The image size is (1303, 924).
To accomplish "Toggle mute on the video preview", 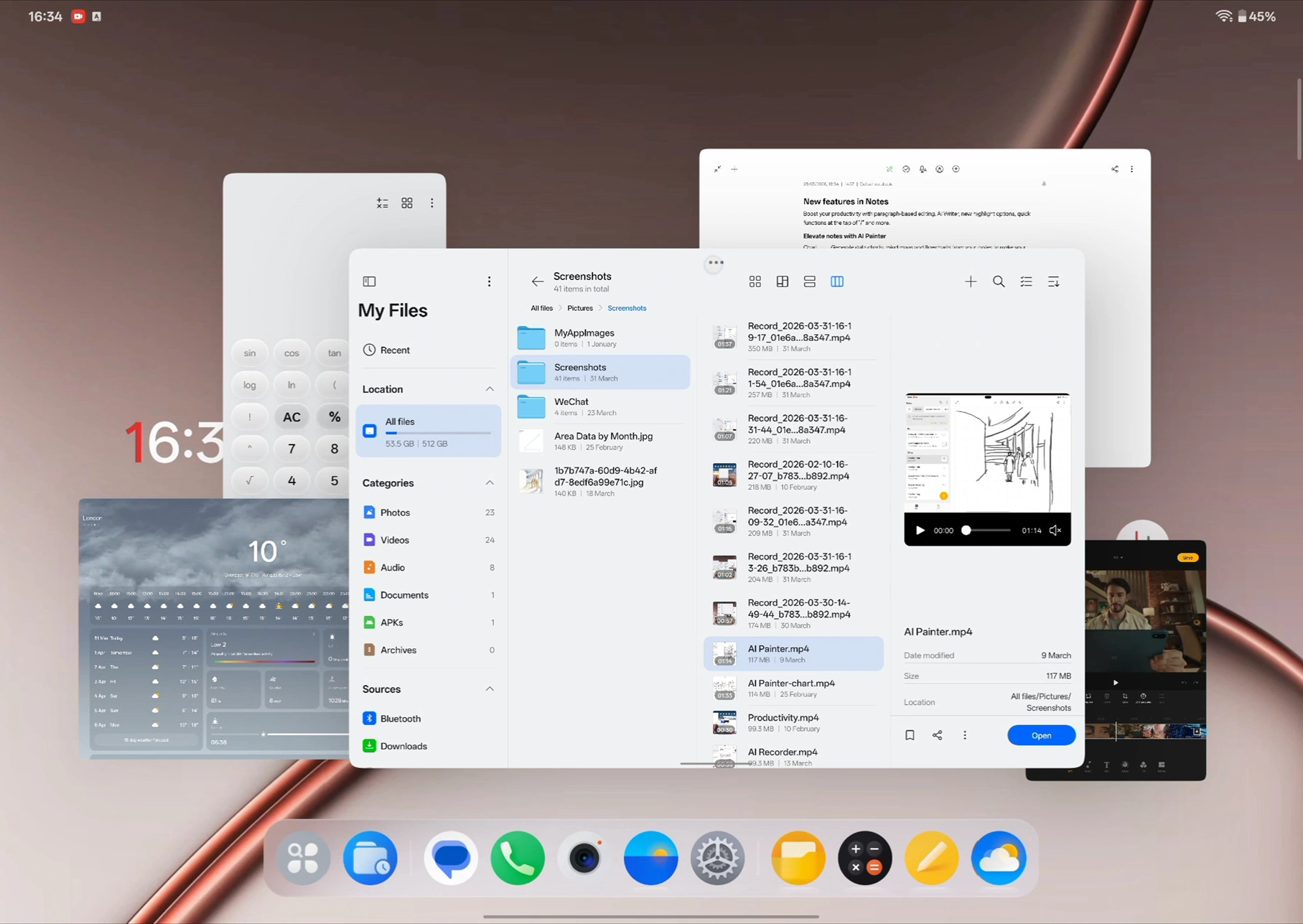I will click(x=1055, y=531).
